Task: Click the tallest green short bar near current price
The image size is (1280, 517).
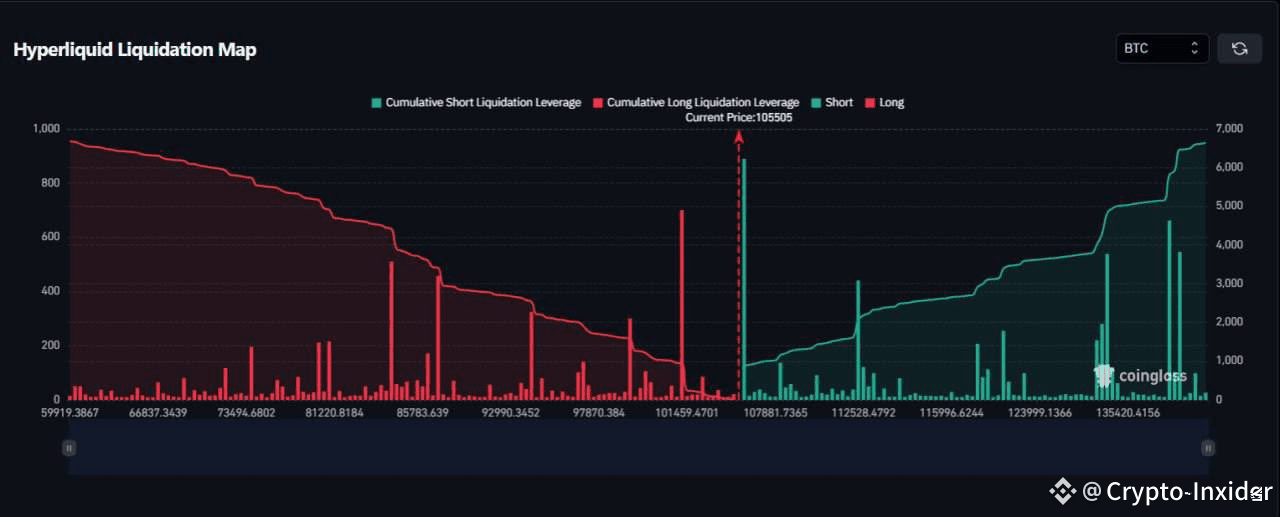Action: (x=744, y=279)
